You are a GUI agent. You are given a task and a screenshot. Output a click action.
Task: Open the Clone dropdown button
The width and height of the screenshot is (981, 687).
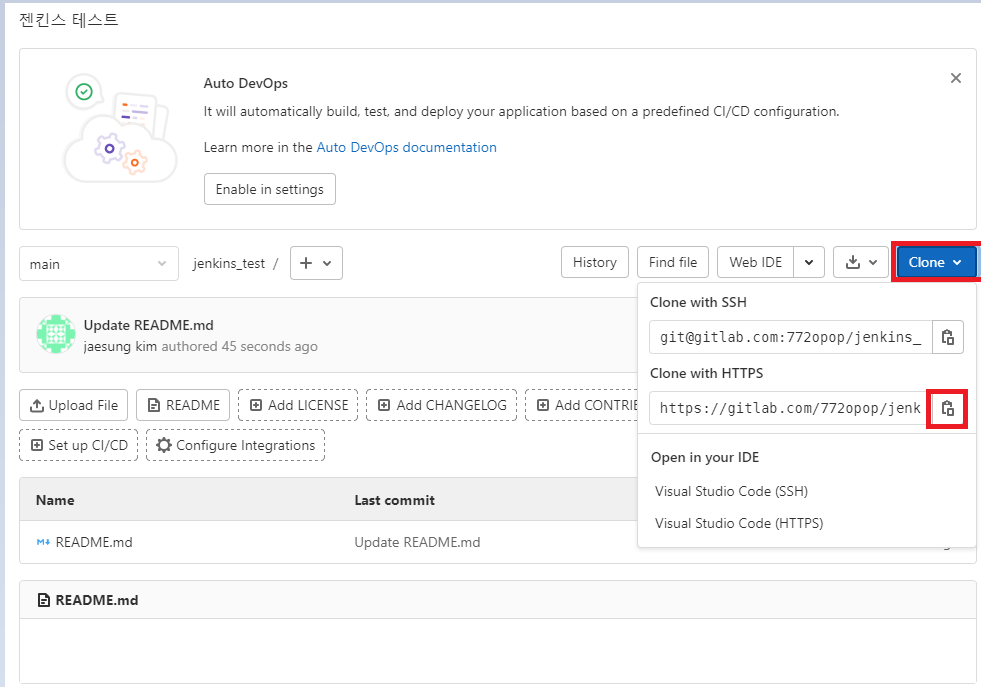[x=935, y=262]
